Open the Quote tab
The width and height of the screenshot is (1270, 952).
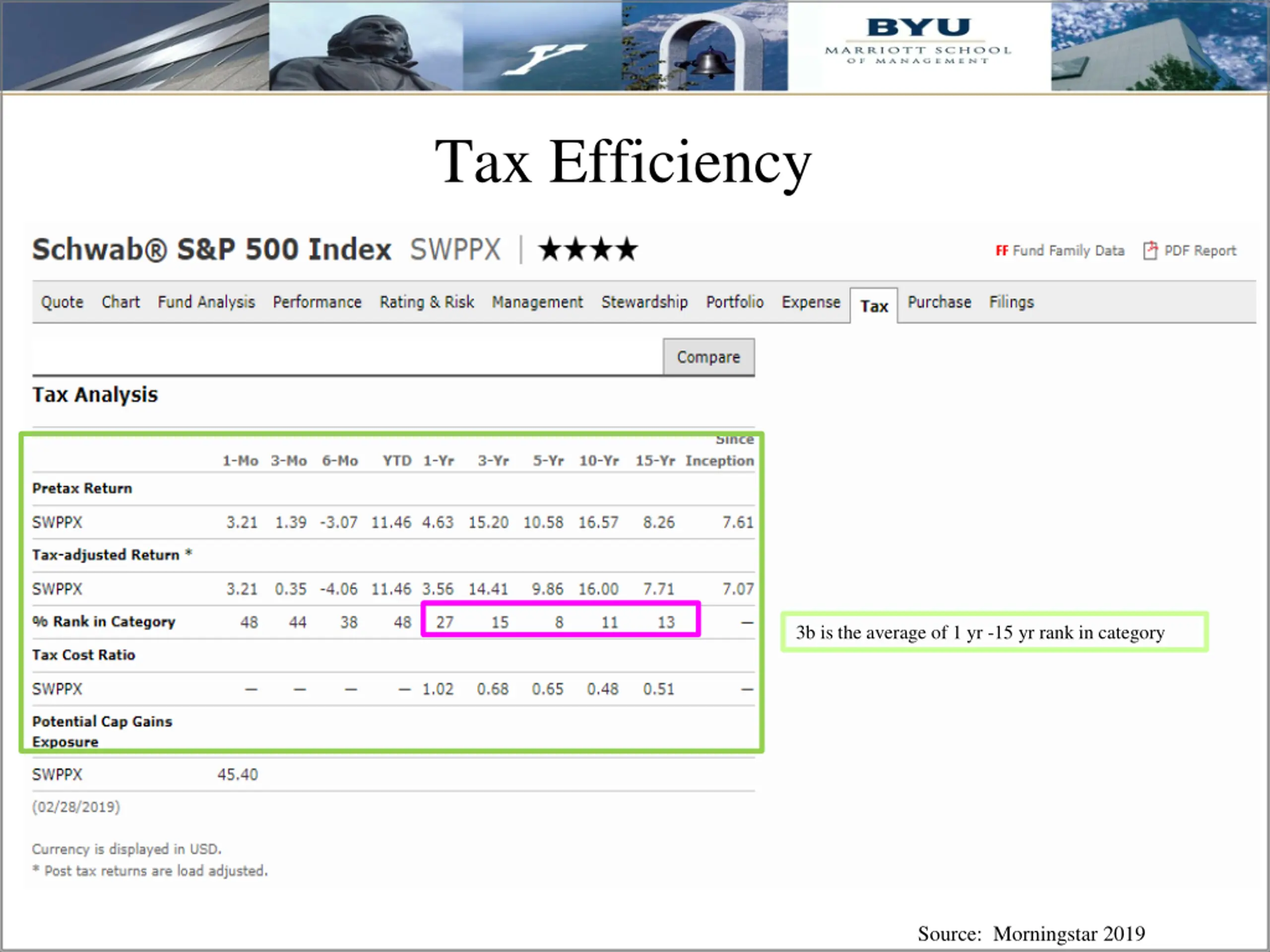(62, 302)
